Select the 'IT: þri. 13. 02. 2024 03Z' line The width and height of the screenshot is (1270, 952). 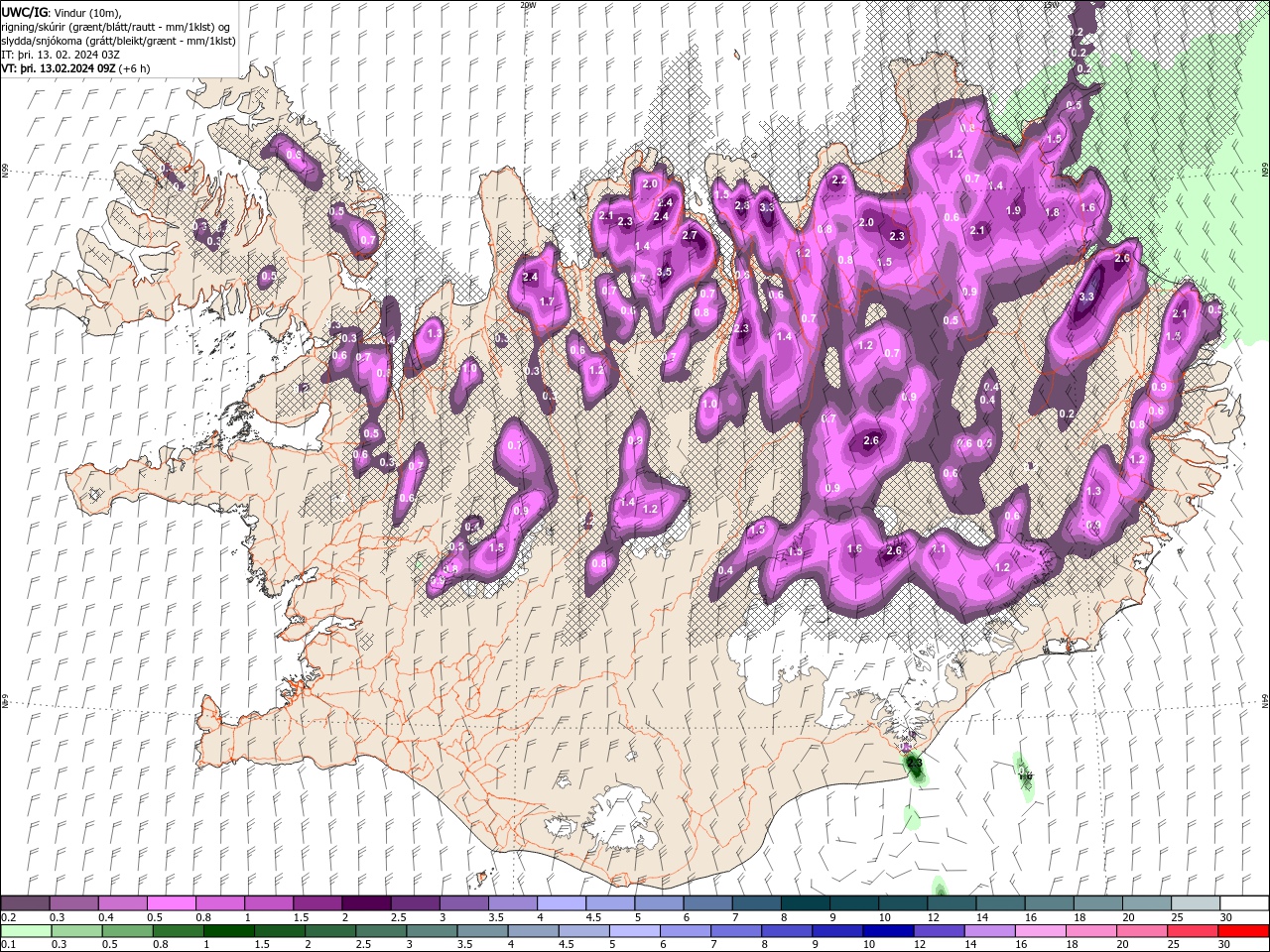[x=62, y=54]
